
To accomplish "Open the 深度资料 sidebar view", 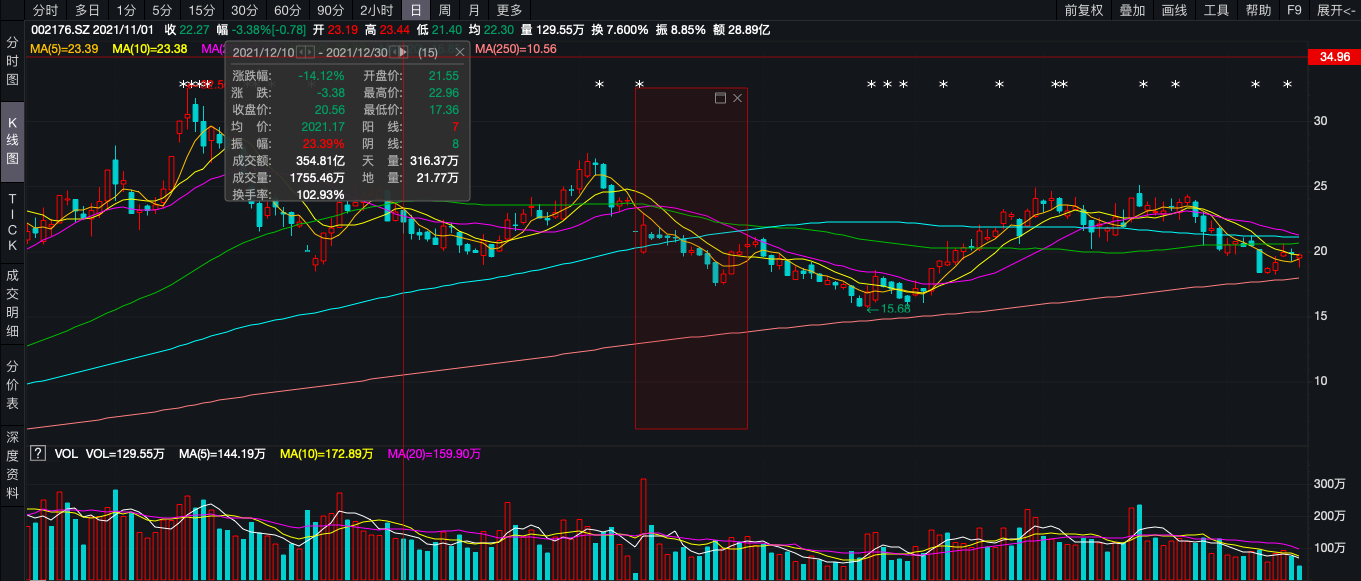I will pyautogui.click(x=13, y=464).
